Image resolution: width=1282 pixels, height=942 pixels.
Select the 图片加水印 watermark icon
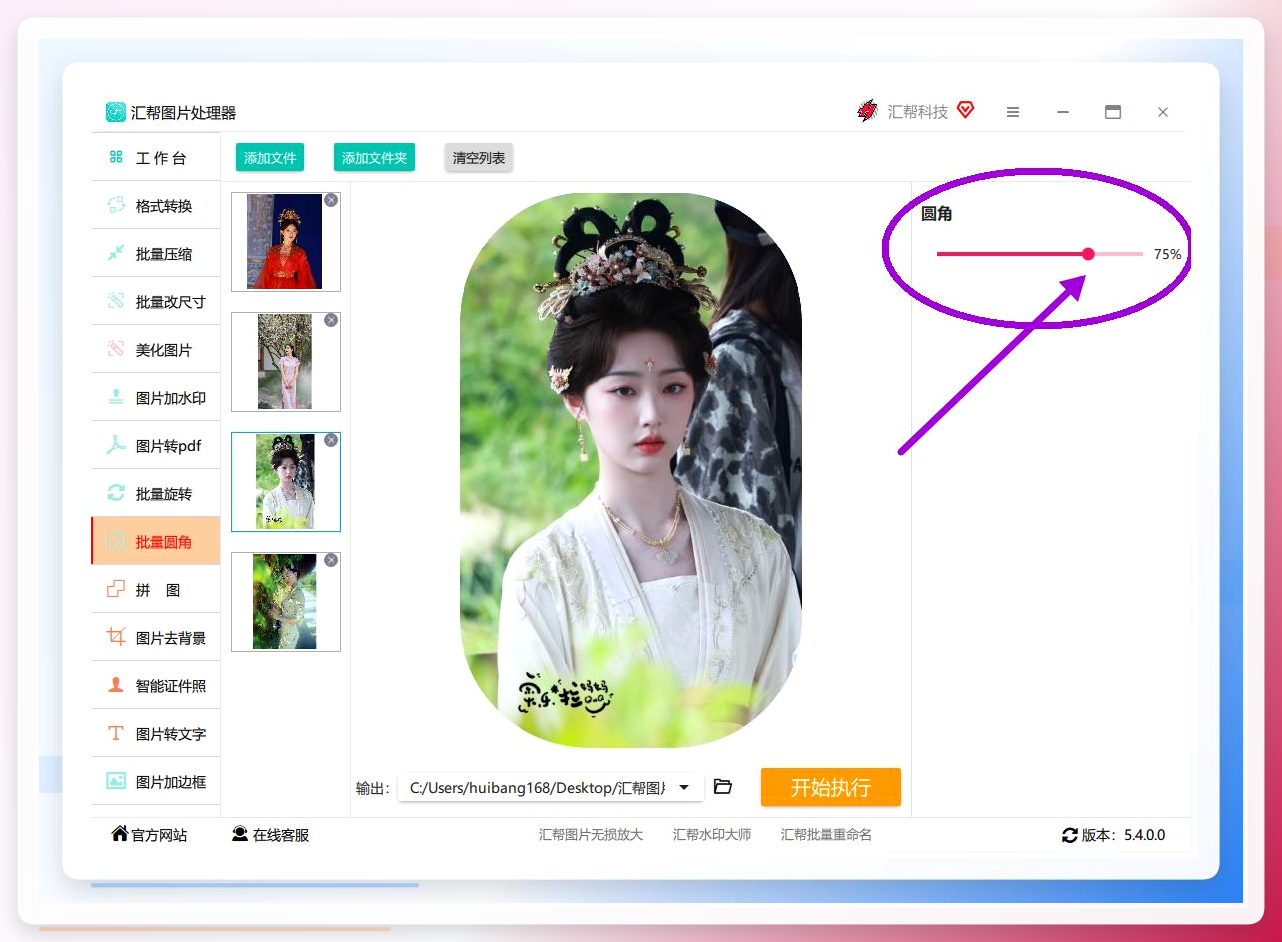[x=116, y=397]
